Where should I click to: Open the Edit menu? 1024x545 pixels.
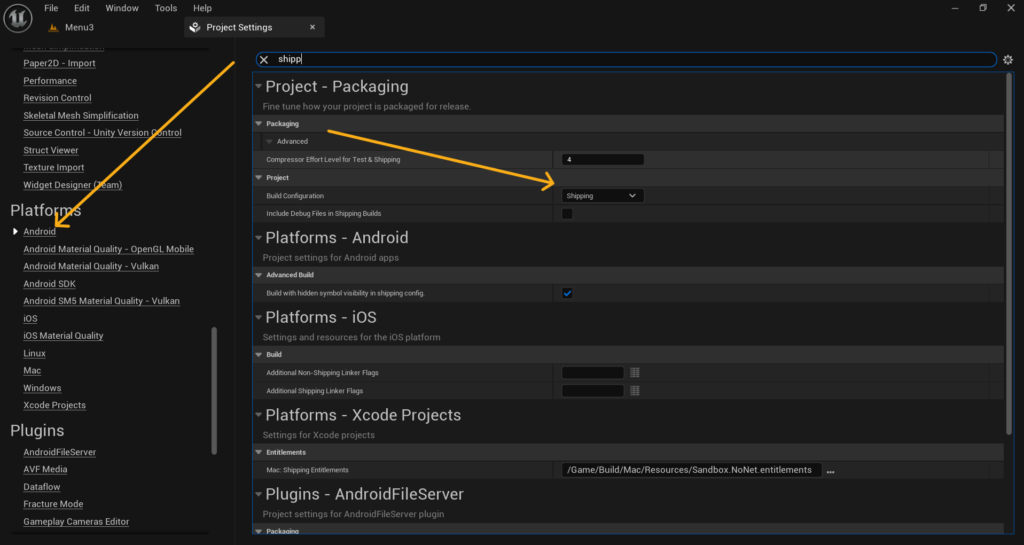click(82, 8)
